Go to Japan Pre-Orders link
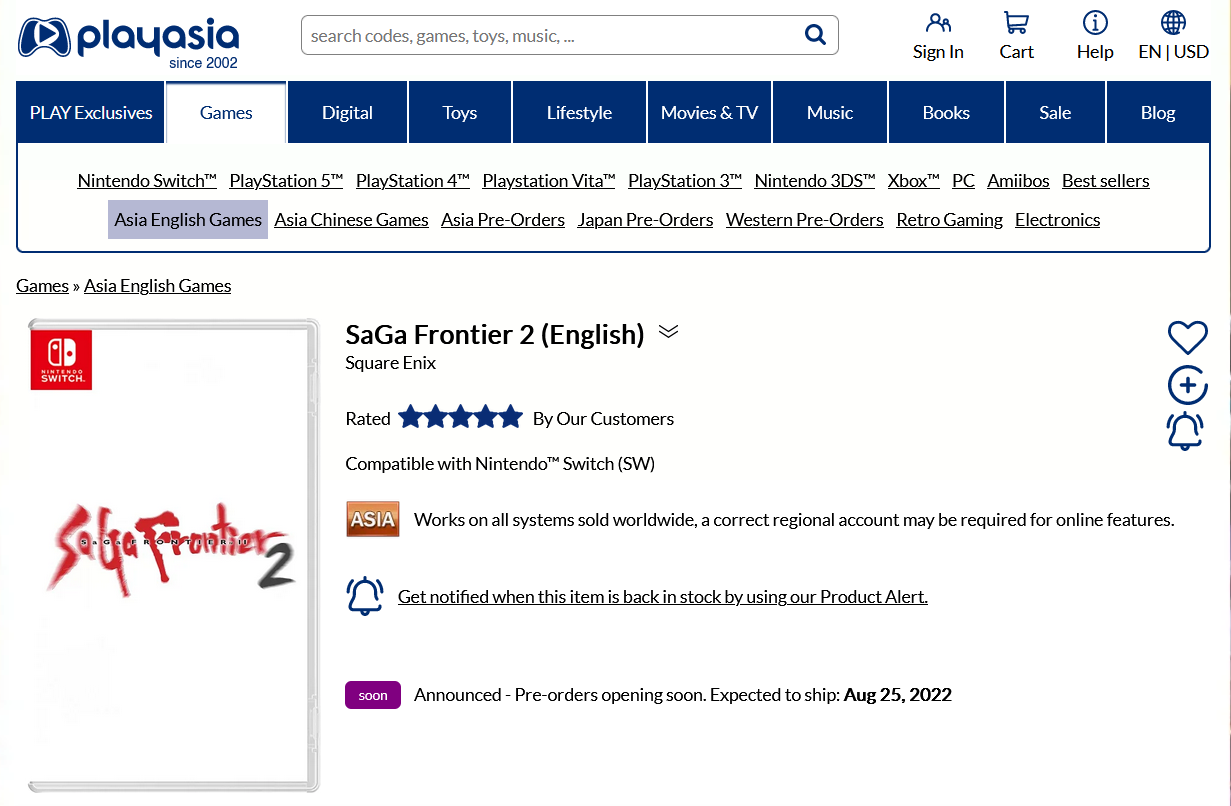The image size is (1231, 806). [x=645, y=220]
